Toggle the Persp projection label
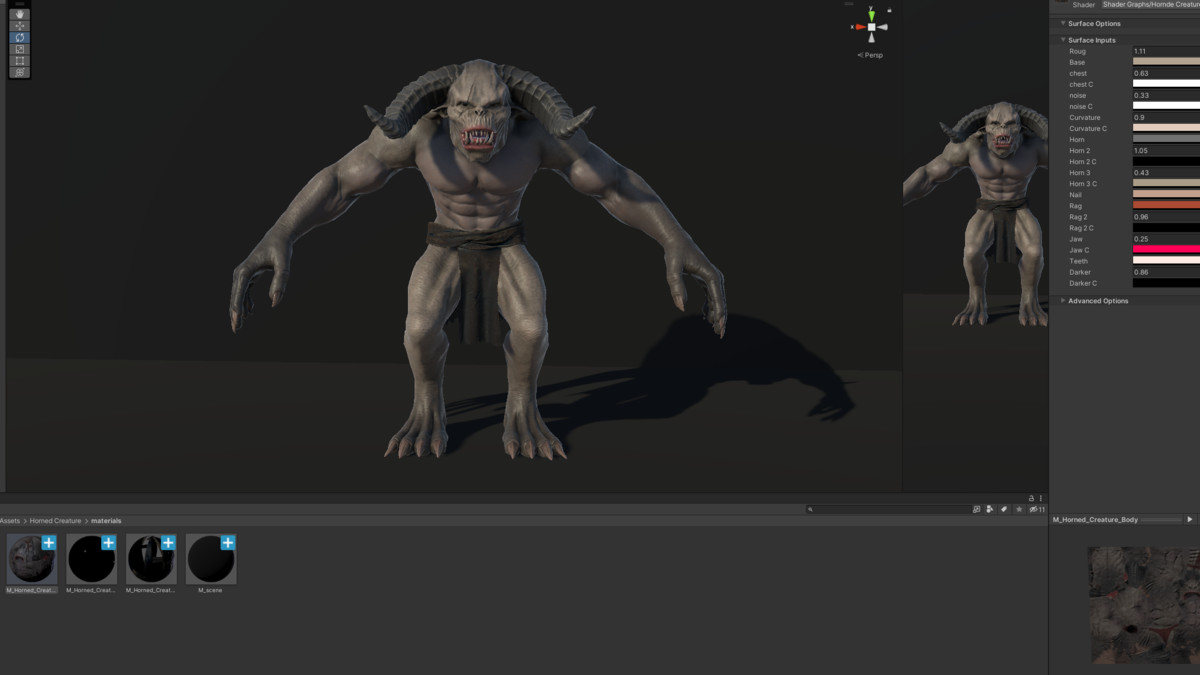This screenshot has width=1200, height=675. pyautogui.click(x=871, y=55)
